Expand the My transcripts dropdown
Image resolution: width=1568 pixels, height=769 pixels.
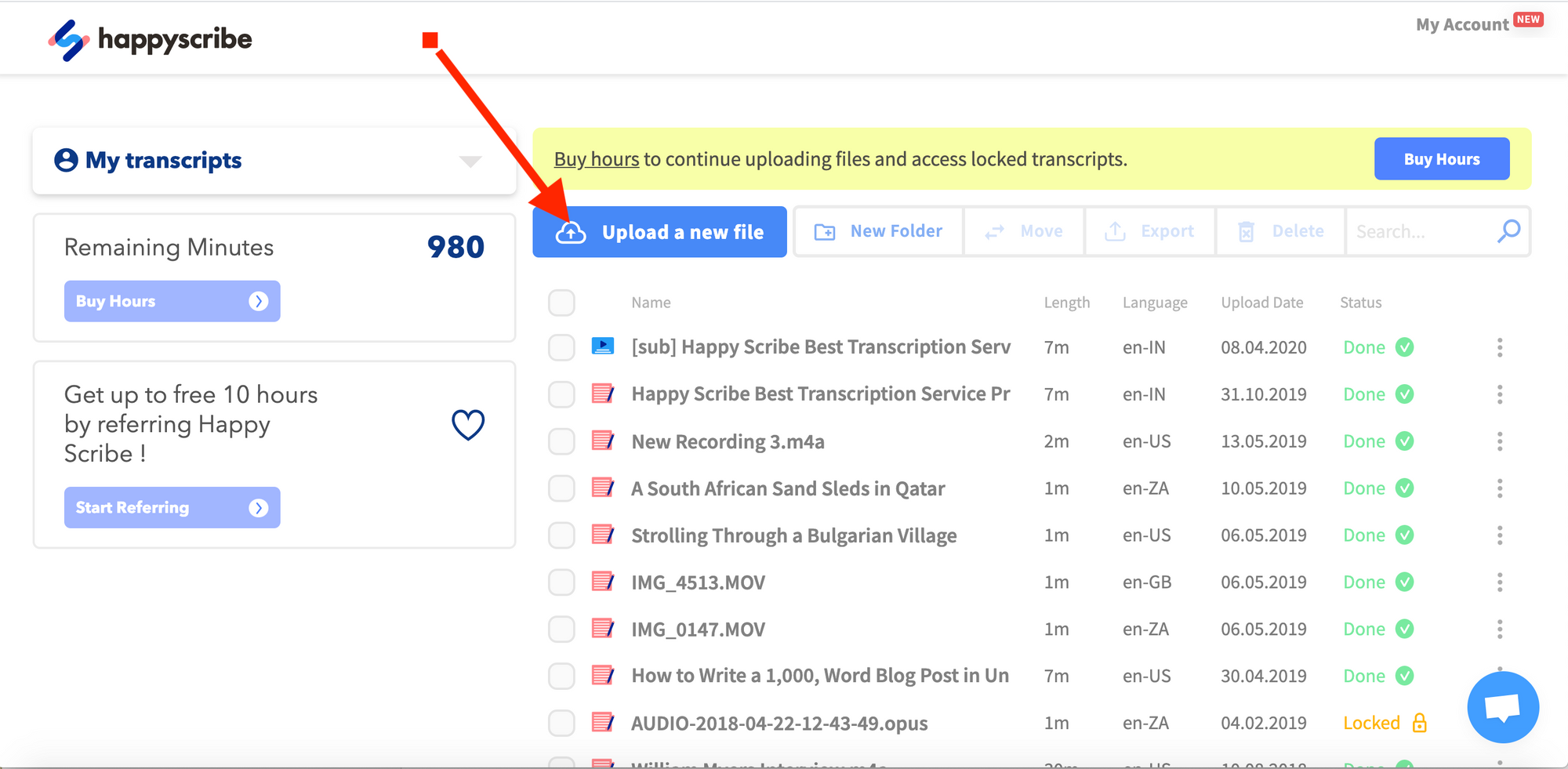tap(470, 161)
